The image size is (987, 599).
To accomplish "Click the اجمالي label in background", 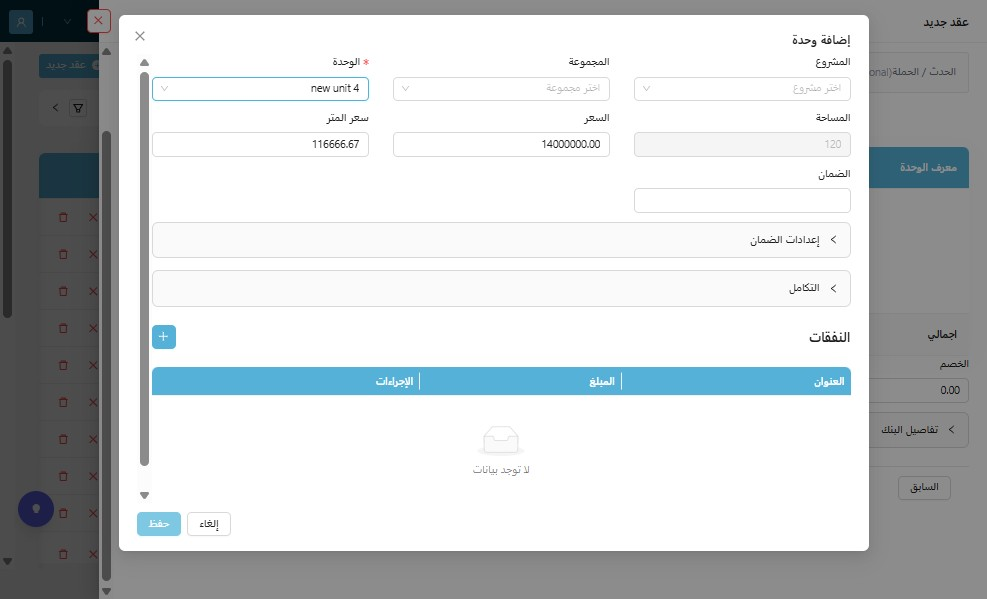I will click(x=942, y=335).
